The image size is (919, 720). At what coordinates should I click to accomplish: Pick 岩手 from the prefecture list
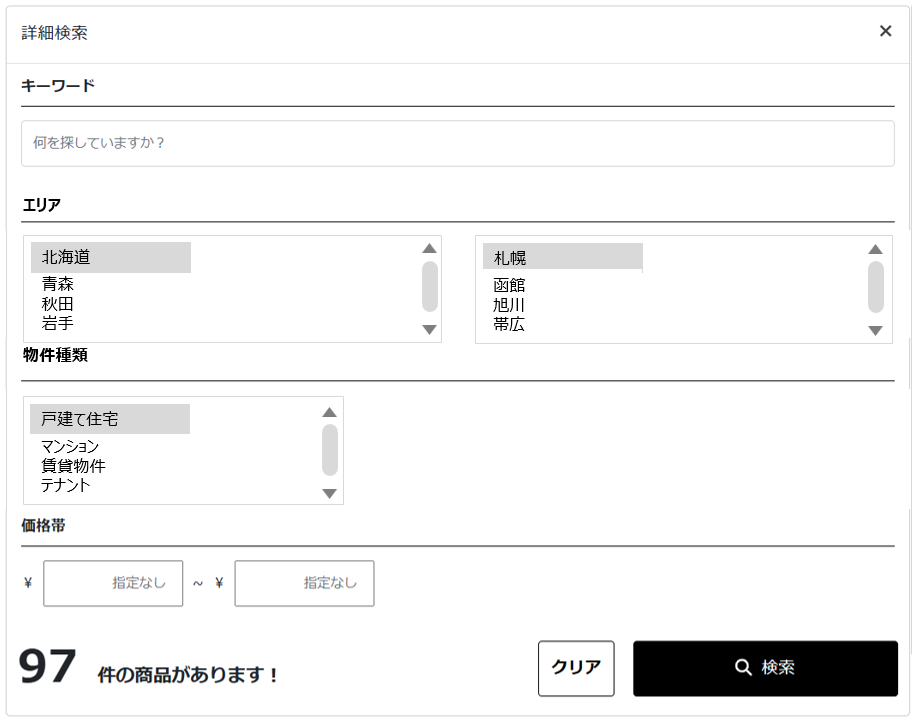[x=58, y=323]
